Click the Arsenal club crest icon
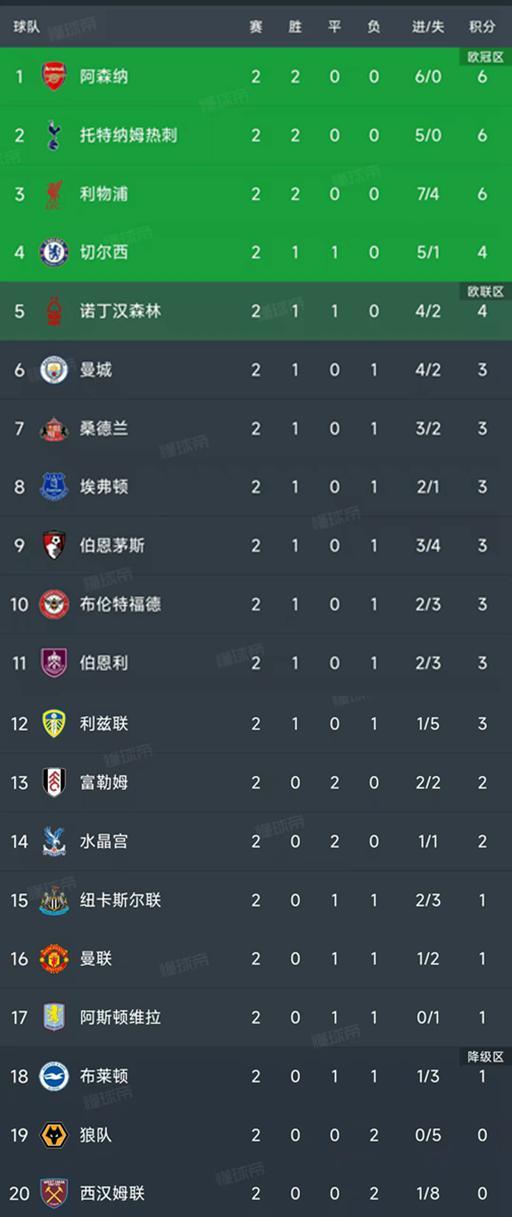The height and width of the screenshot is (1217, 512). click(54, 76)
